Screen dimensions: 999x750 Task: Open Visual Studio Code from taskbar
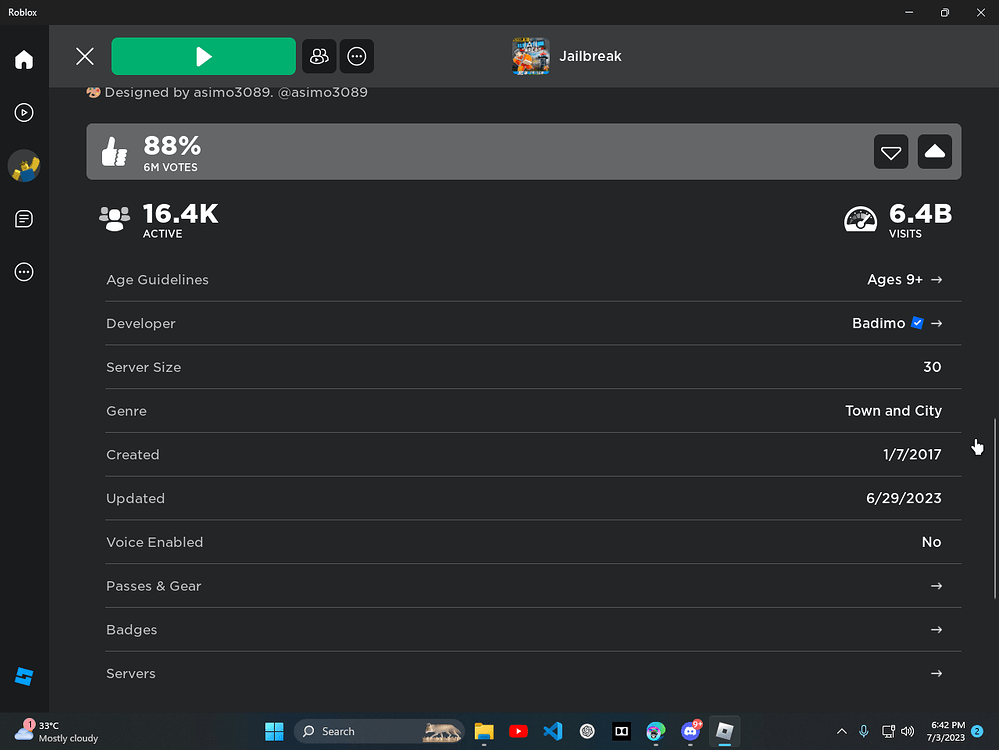pos(553,732)
